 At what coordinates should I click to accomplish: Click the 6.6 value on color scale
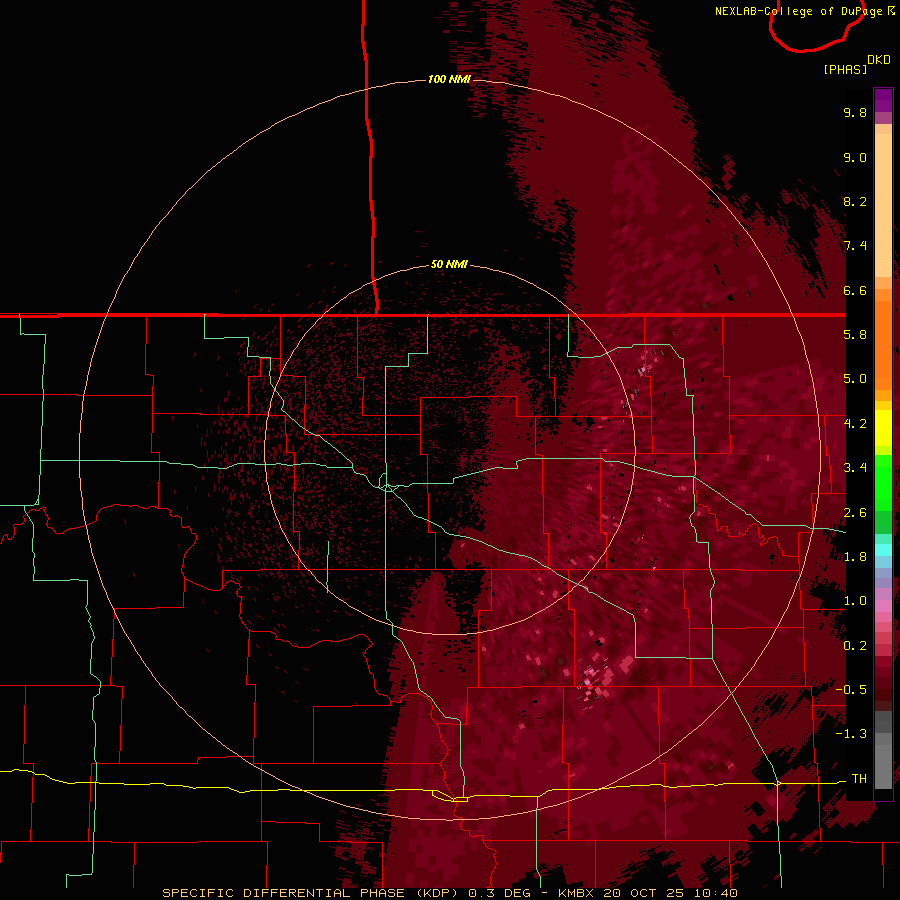pos(855,290)
